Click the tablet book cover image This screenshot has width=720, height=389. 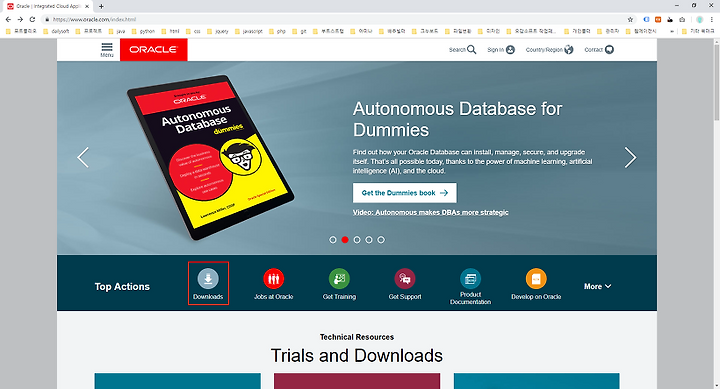[211, 158]
